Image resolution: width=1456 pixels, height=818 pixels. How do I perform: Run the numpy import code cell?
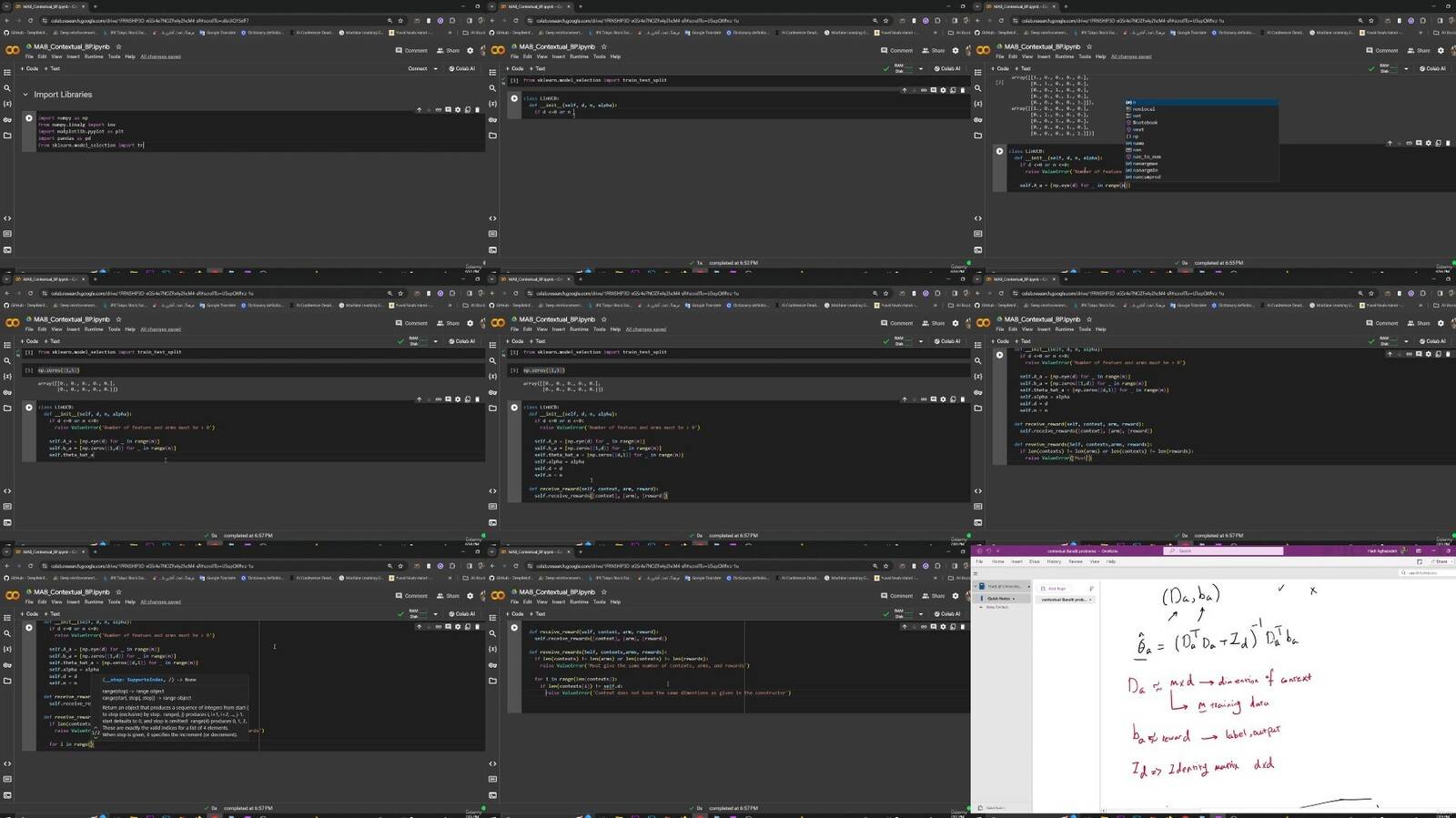(x=29, y=118)
